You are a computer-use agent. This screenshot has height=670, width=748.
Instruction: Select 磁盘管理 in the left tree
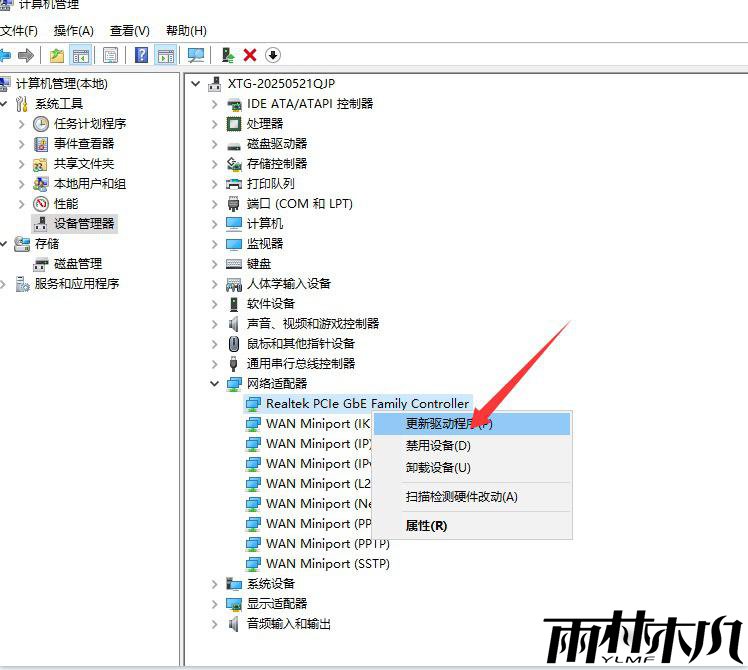(x=77, y=264)
